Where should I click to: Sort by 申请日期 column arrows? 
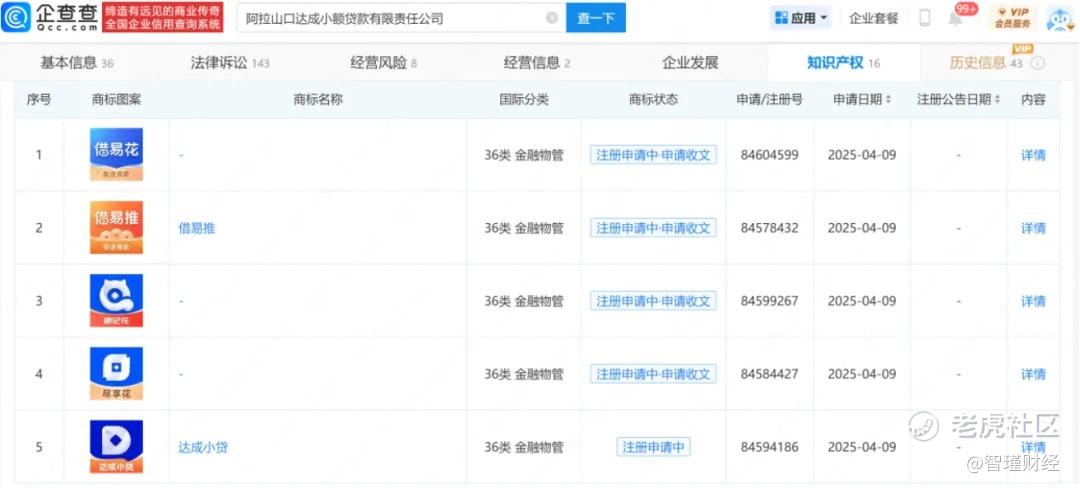tap(889, 100)
